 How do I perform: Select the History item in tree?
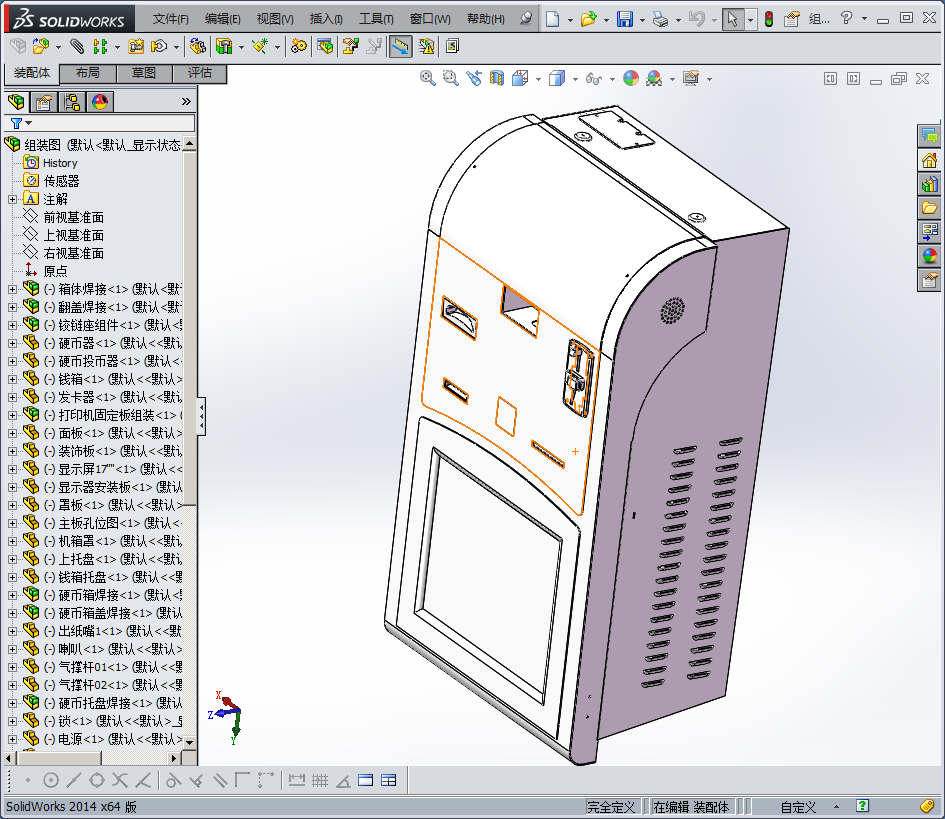(x=60, y=163)
